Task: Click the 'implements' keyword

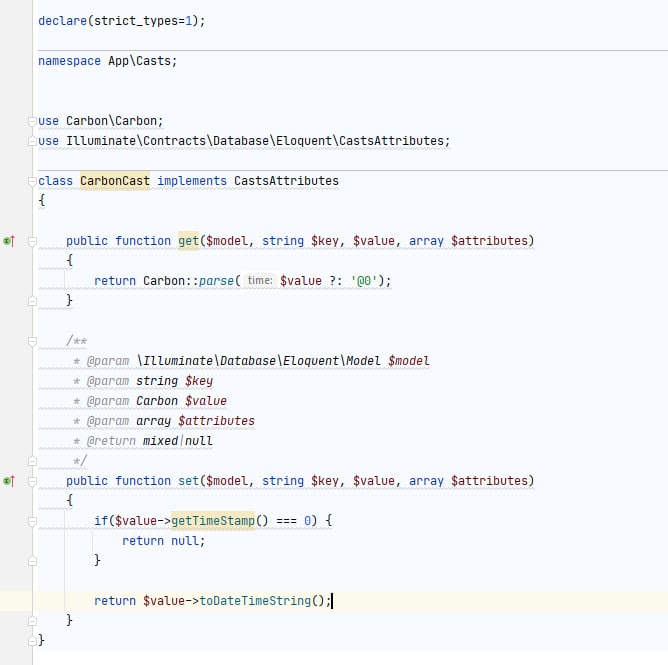Action: pos(192,181)
